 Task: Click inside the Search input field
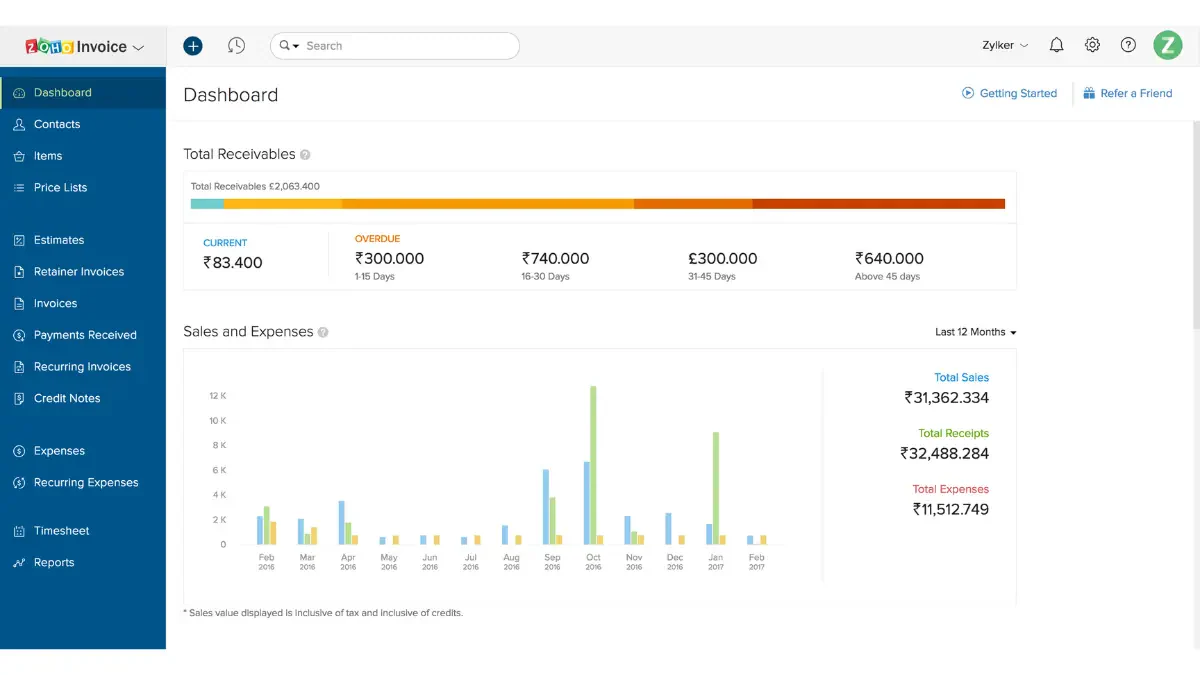(407, 46)
